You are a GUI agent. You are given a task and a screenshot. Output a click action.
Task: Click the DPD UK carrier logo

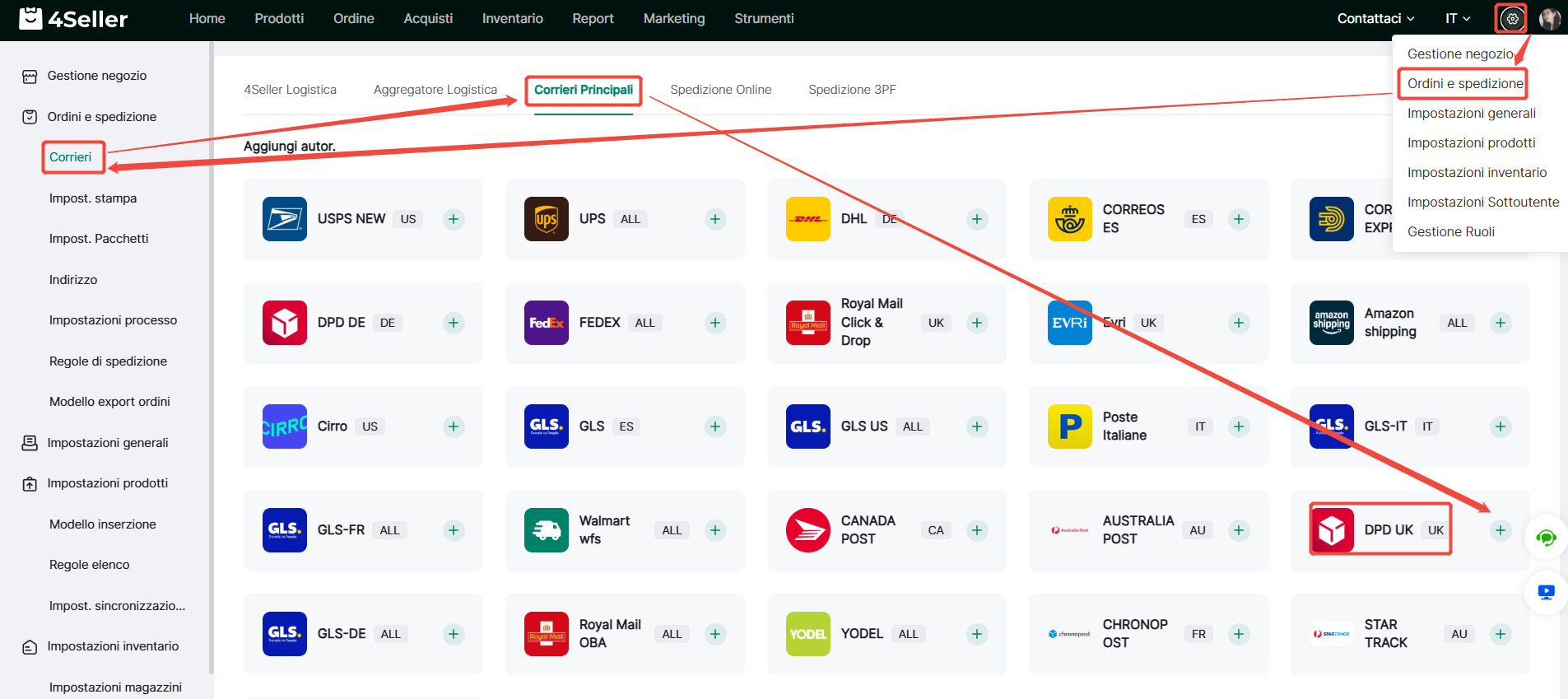pos(1332,530)
